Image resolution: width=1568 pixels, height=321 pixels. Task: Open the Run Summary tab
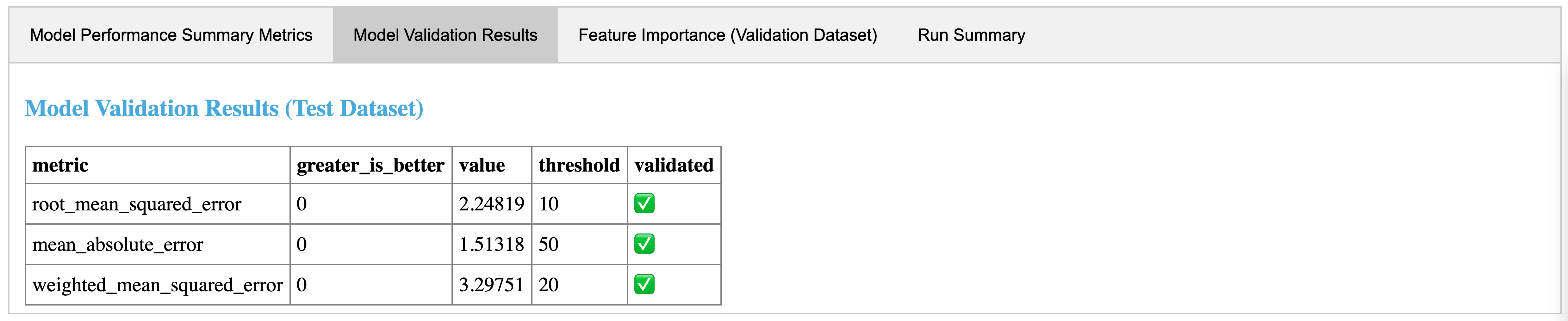pos(971,35)
